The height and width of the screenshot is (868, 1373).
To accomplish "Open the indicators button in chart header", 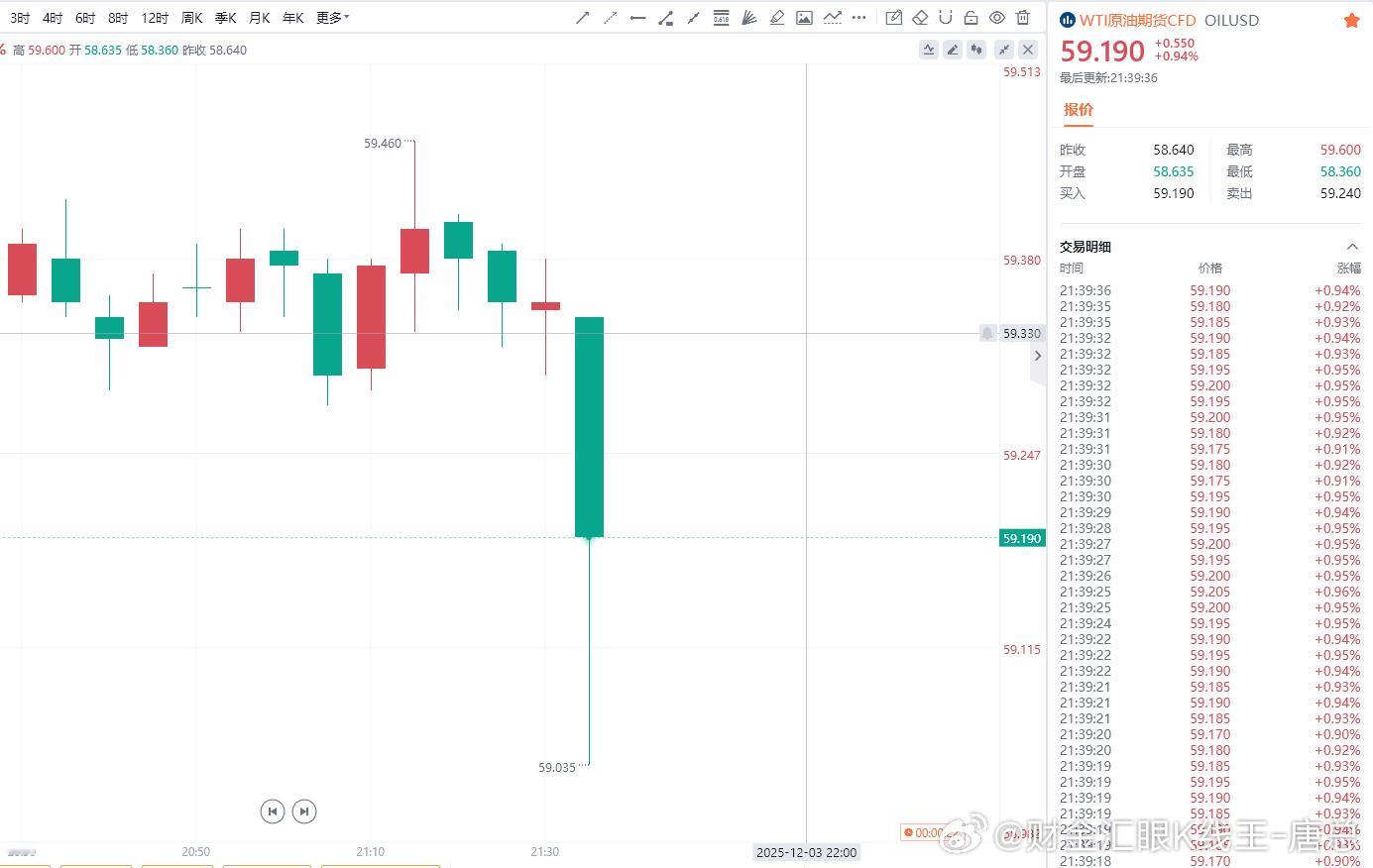I will tap(929, 50).
